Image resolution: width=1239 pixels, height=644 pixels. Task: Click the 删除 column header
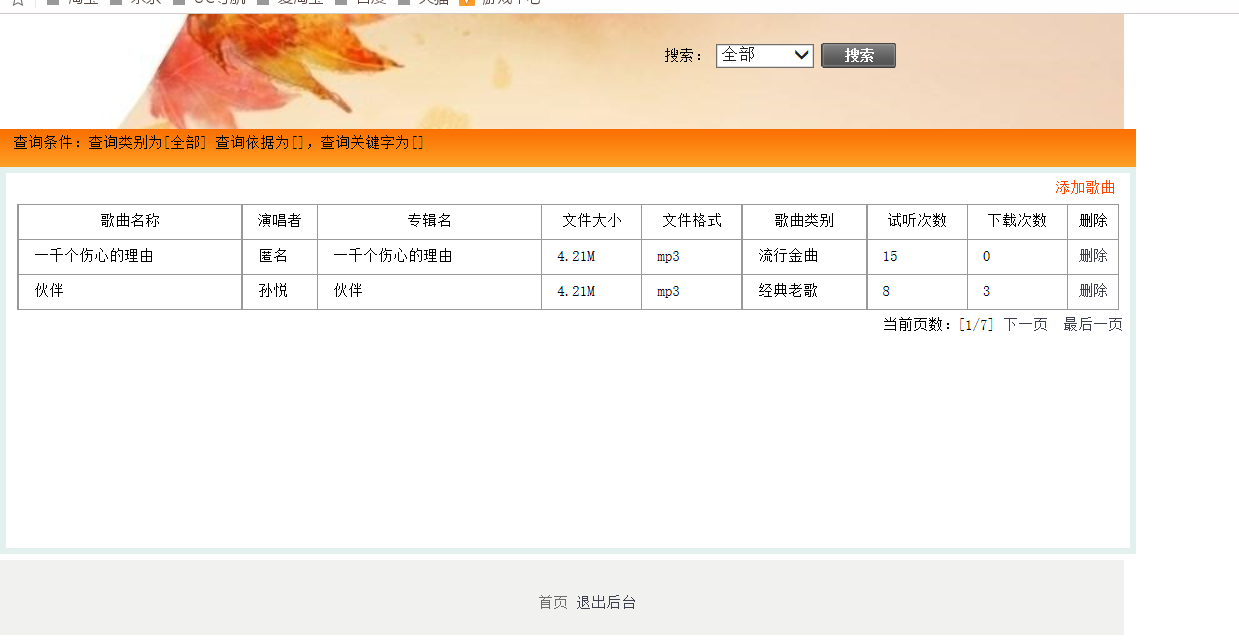pyautogui.click(x=1093, y=221)
